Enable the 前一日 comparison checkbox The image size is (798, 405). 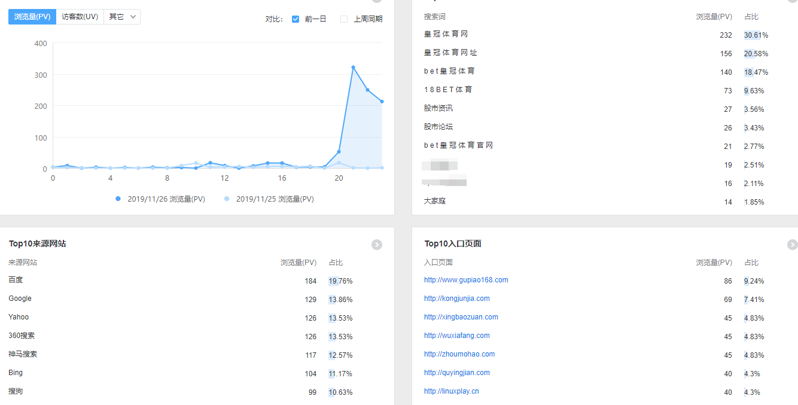[x=295, y=19]
